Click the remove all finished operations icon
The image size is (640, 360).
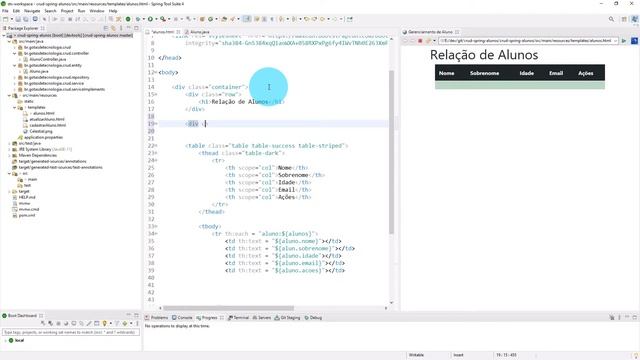point(612,317)
